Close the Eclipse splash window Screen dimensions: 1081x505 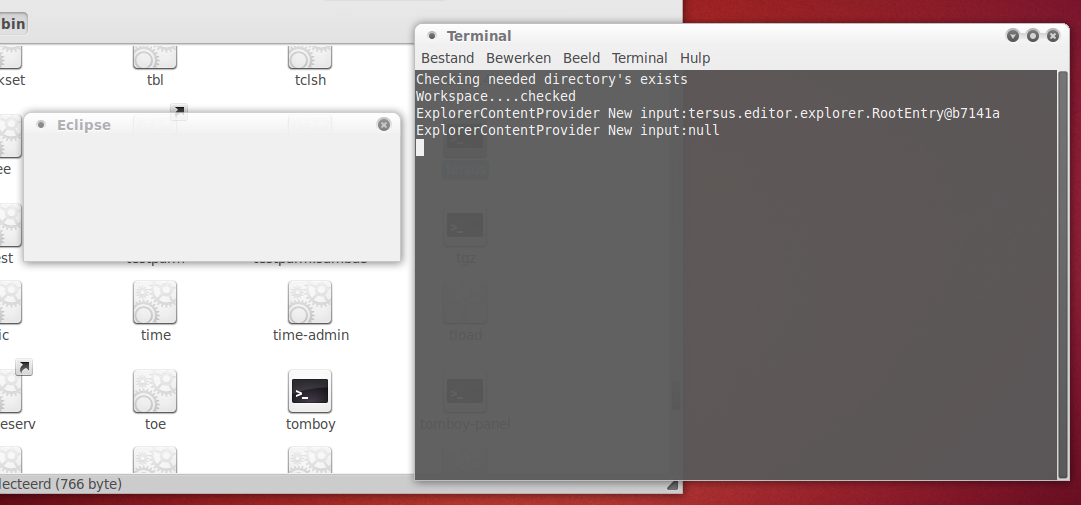point(384,125)
